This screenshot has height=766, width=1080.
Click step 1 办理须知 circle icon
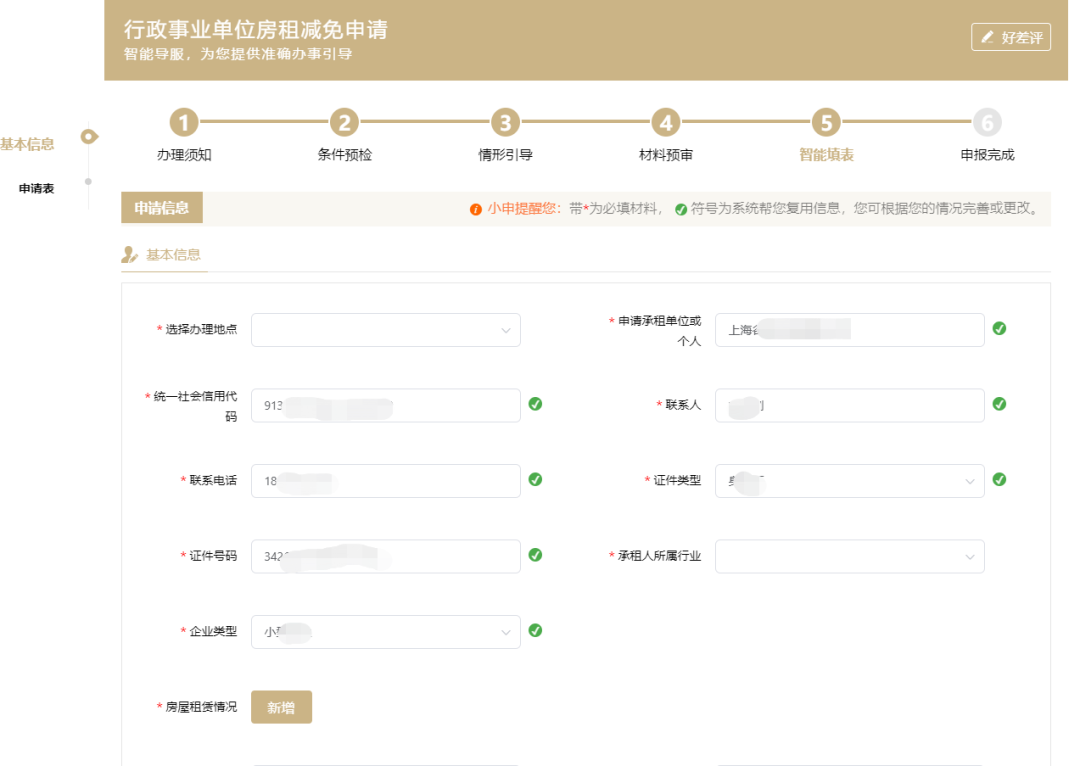click(183, 123)
